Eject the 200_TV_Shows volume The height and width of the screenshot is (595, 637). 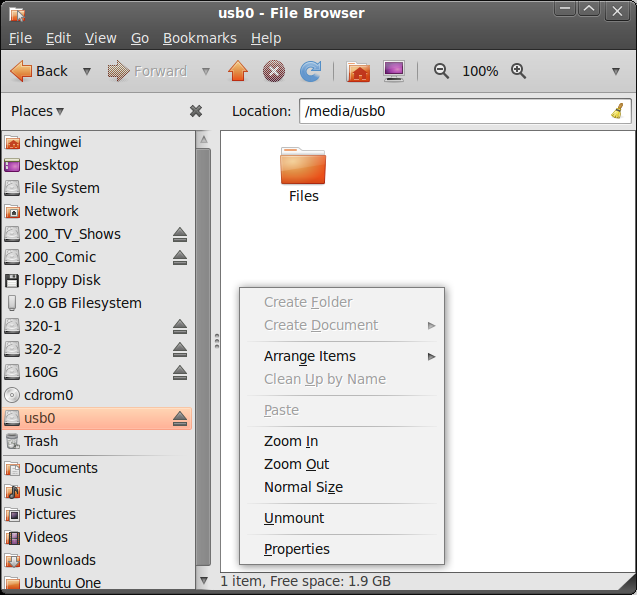click(180, 235)
